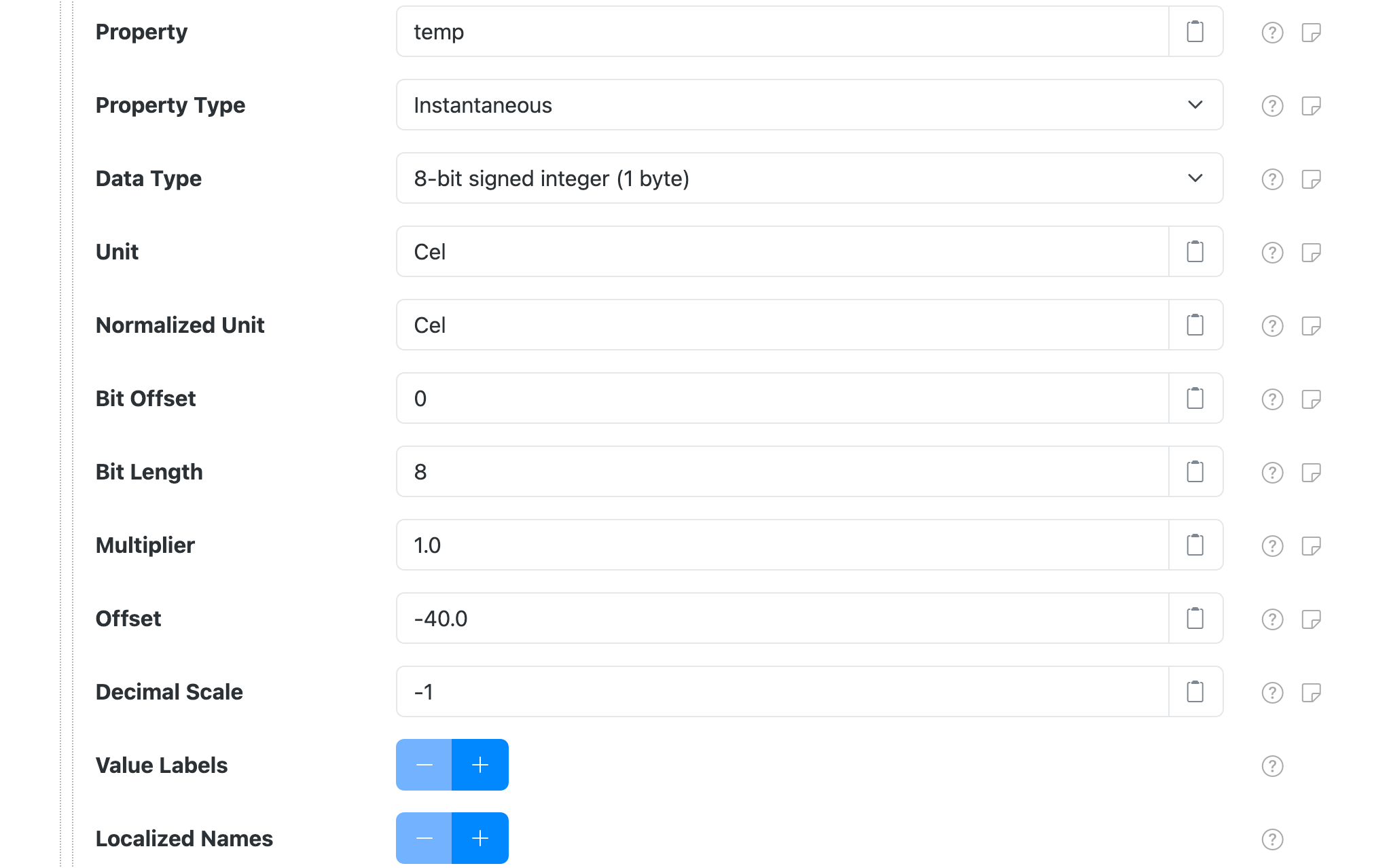Copy the Offset field value
Screen dimensions: 1391x868
tap(1195, 618)
